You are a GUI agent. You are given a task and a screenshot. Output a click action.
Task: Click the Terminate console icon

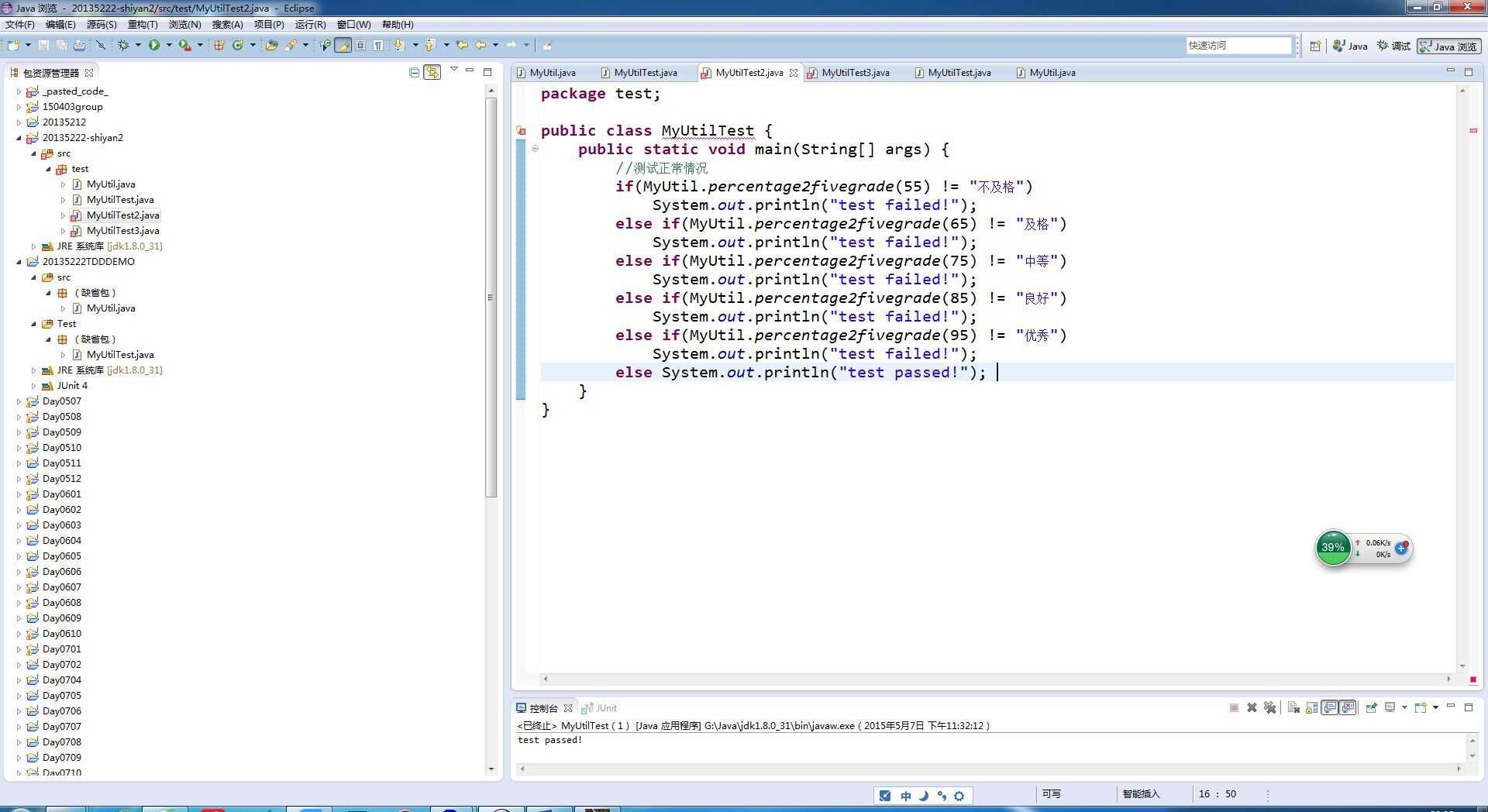[1234, 708]
